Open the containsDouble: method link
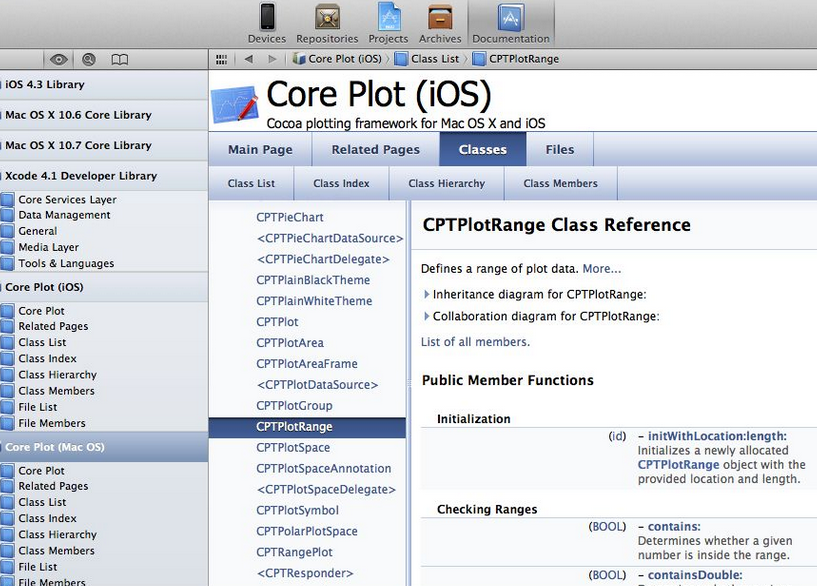817x586 pixels. [x=695, y=575]
